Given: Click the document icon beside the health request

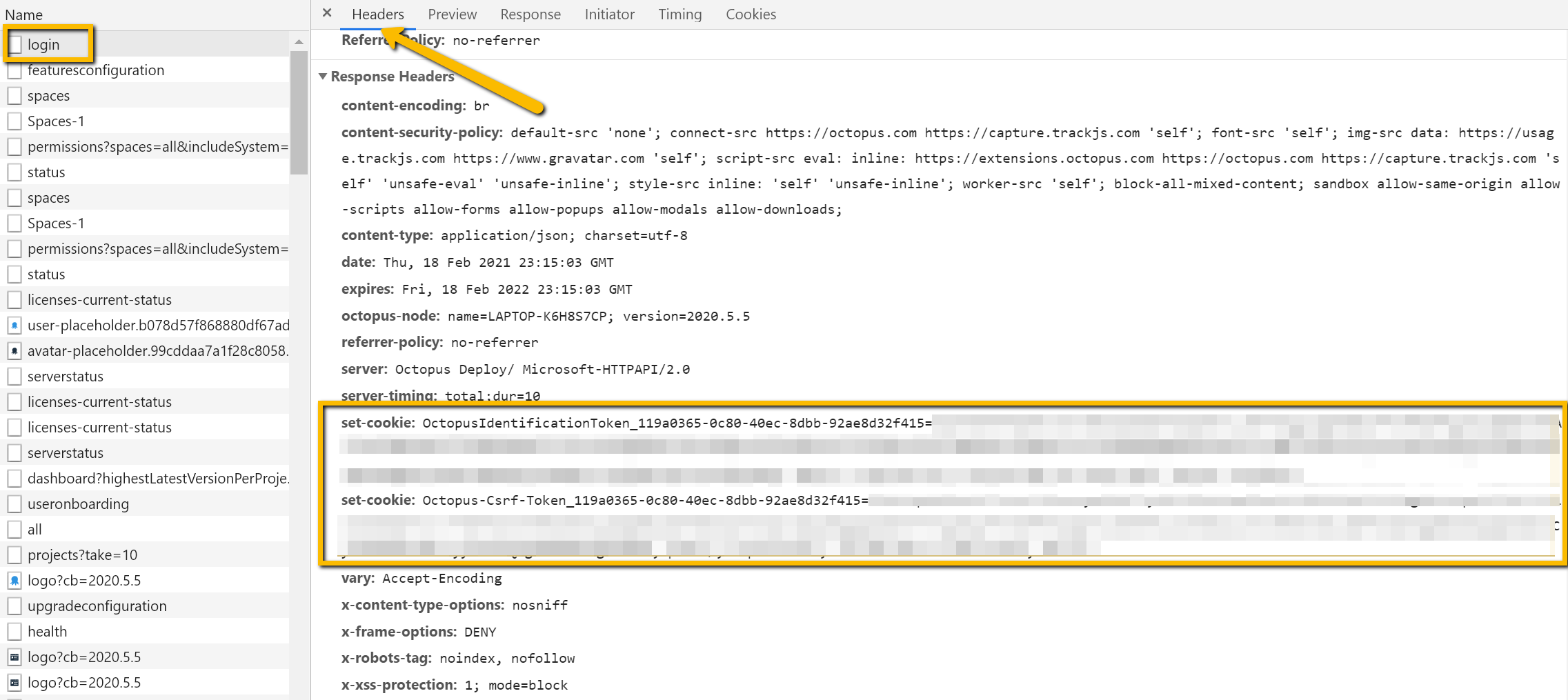Looking at the screenshot, I should tap(14, 630).
